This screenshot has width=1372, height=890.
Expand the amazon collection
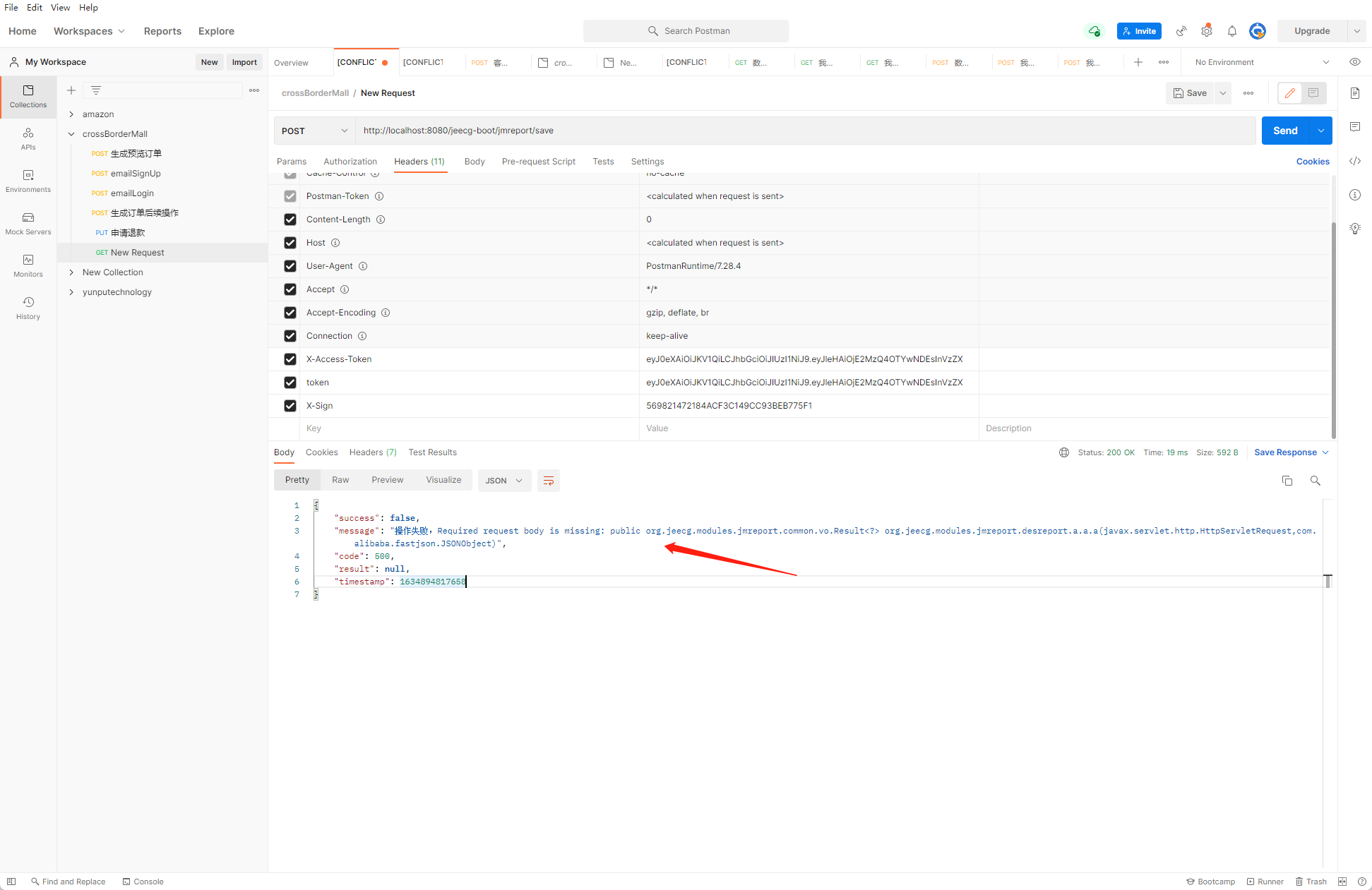tap(71, 114)
